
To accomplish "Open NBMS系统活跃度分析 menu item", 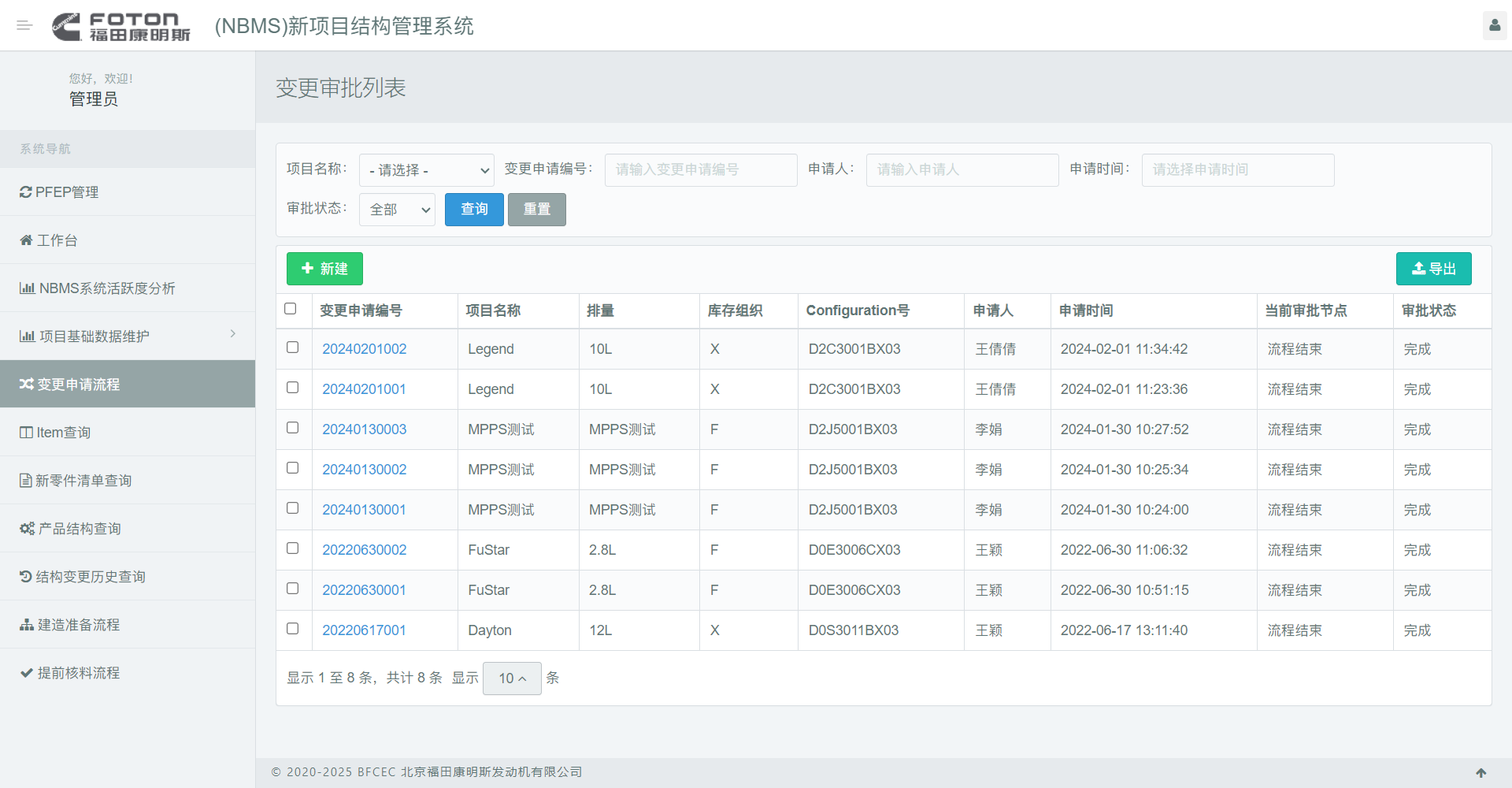I will pyautogui.click(x=128, y=288).
